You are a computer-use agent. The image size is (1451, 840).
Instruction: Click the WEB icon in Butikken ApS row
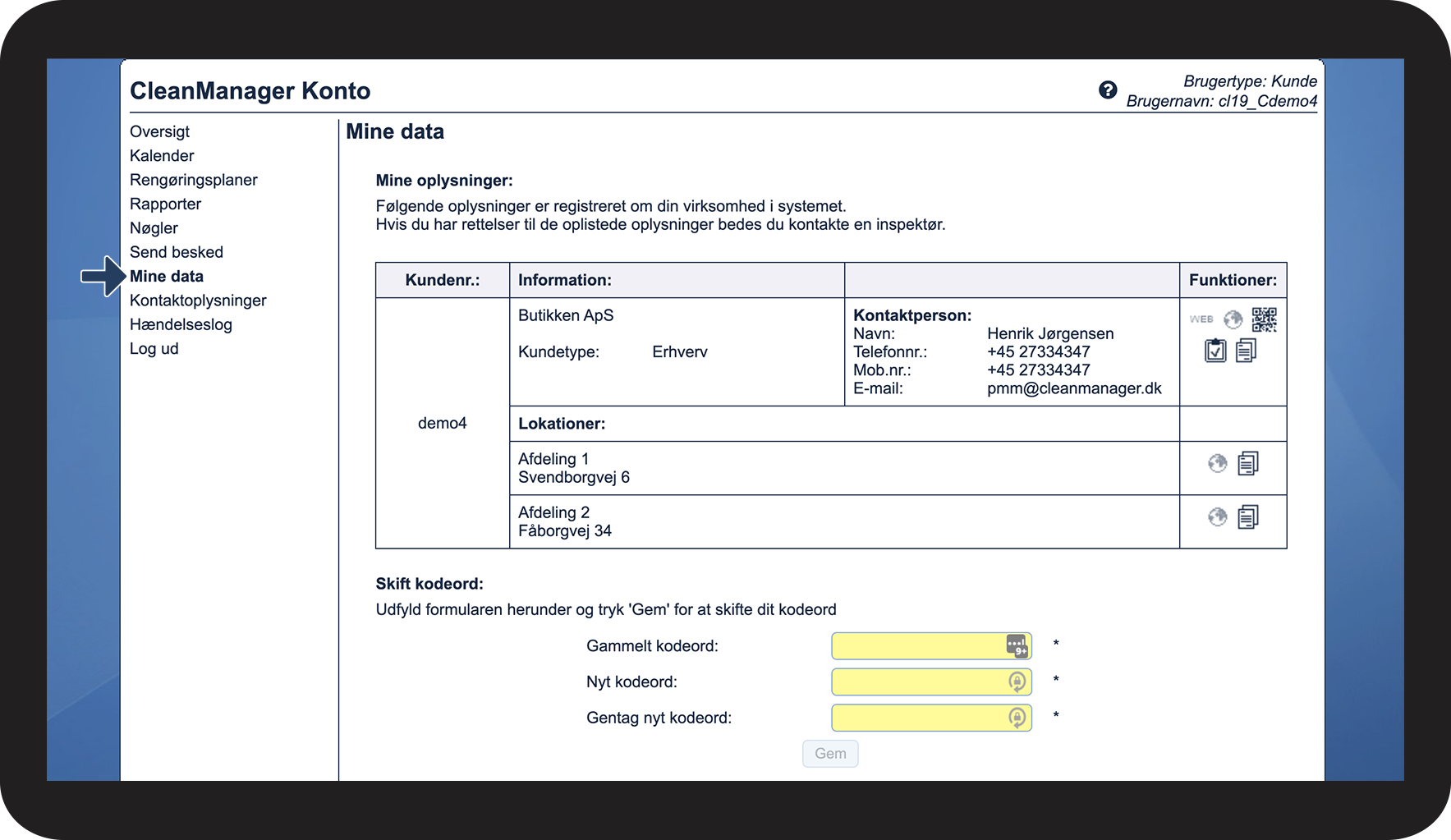1201,319
